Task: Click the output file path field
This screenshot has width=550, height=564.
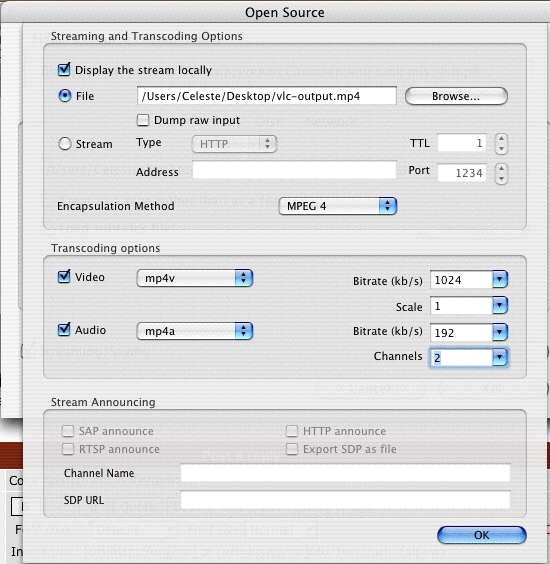Action: tap(267, 96)
